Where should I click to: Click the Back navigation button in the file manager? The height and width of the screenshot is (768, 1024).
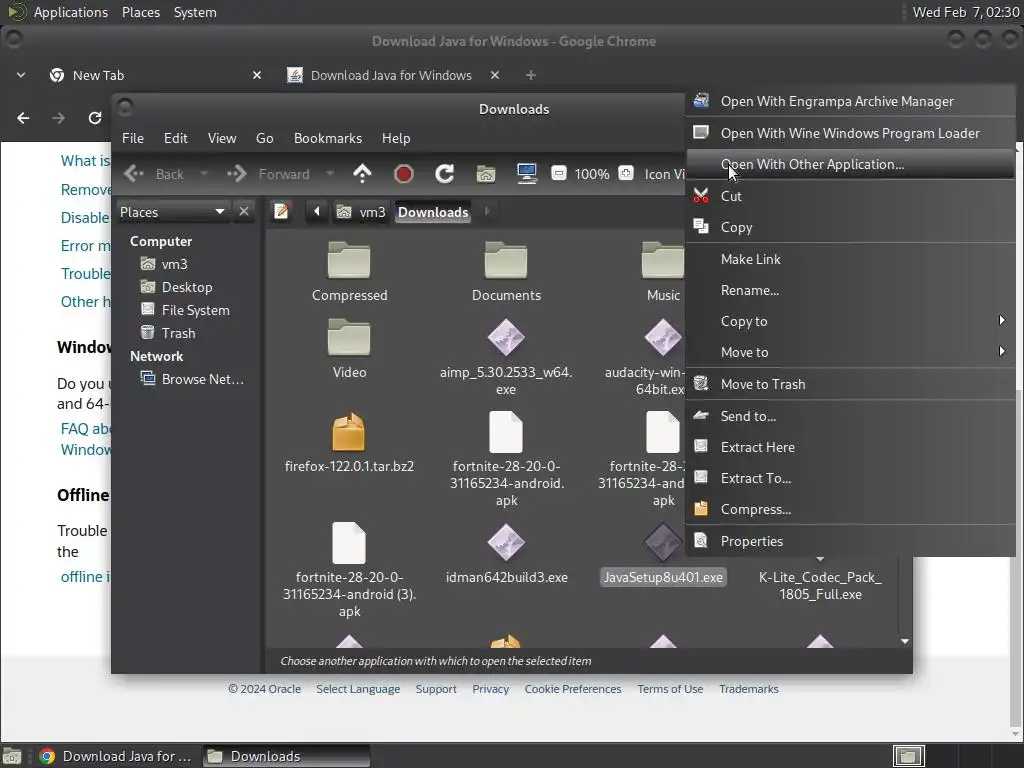(x=154, y=174)
